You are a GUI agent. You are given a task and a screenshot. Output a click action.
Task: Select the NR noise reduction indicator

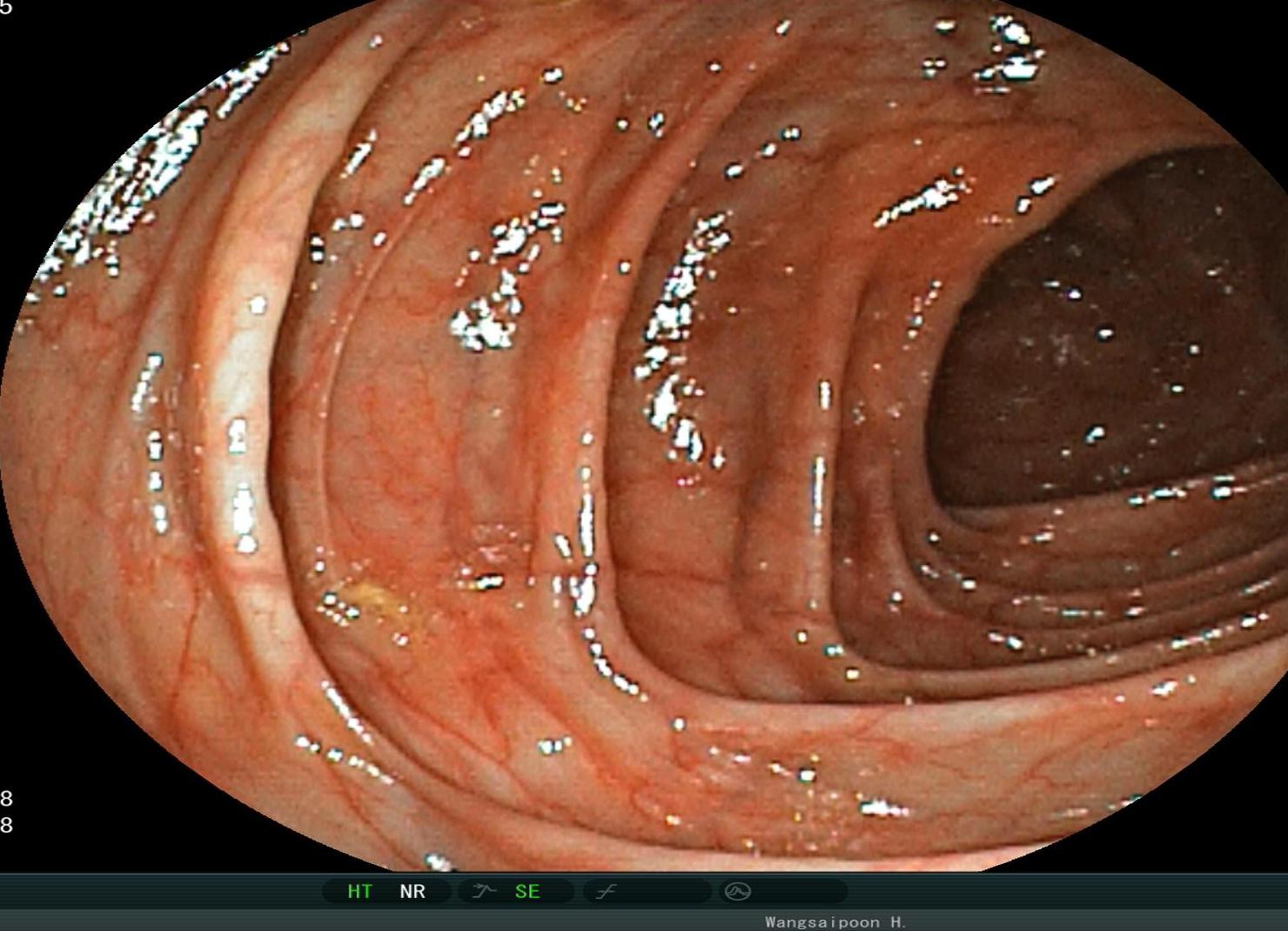pyautogui.click(x=413, y=891)
